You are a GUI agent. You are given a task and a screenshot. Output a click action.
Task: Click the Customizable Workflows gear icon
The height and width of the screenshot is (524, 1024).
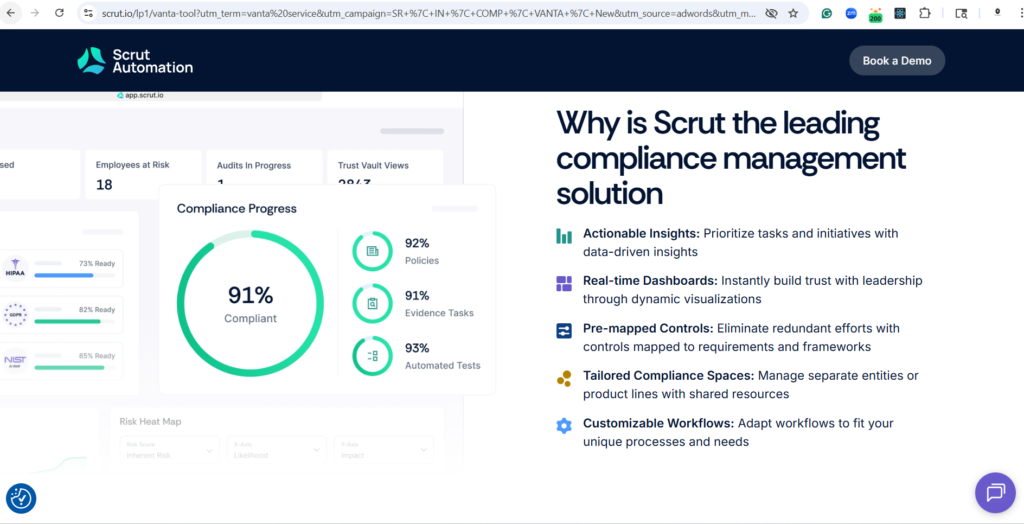(564, 426)
